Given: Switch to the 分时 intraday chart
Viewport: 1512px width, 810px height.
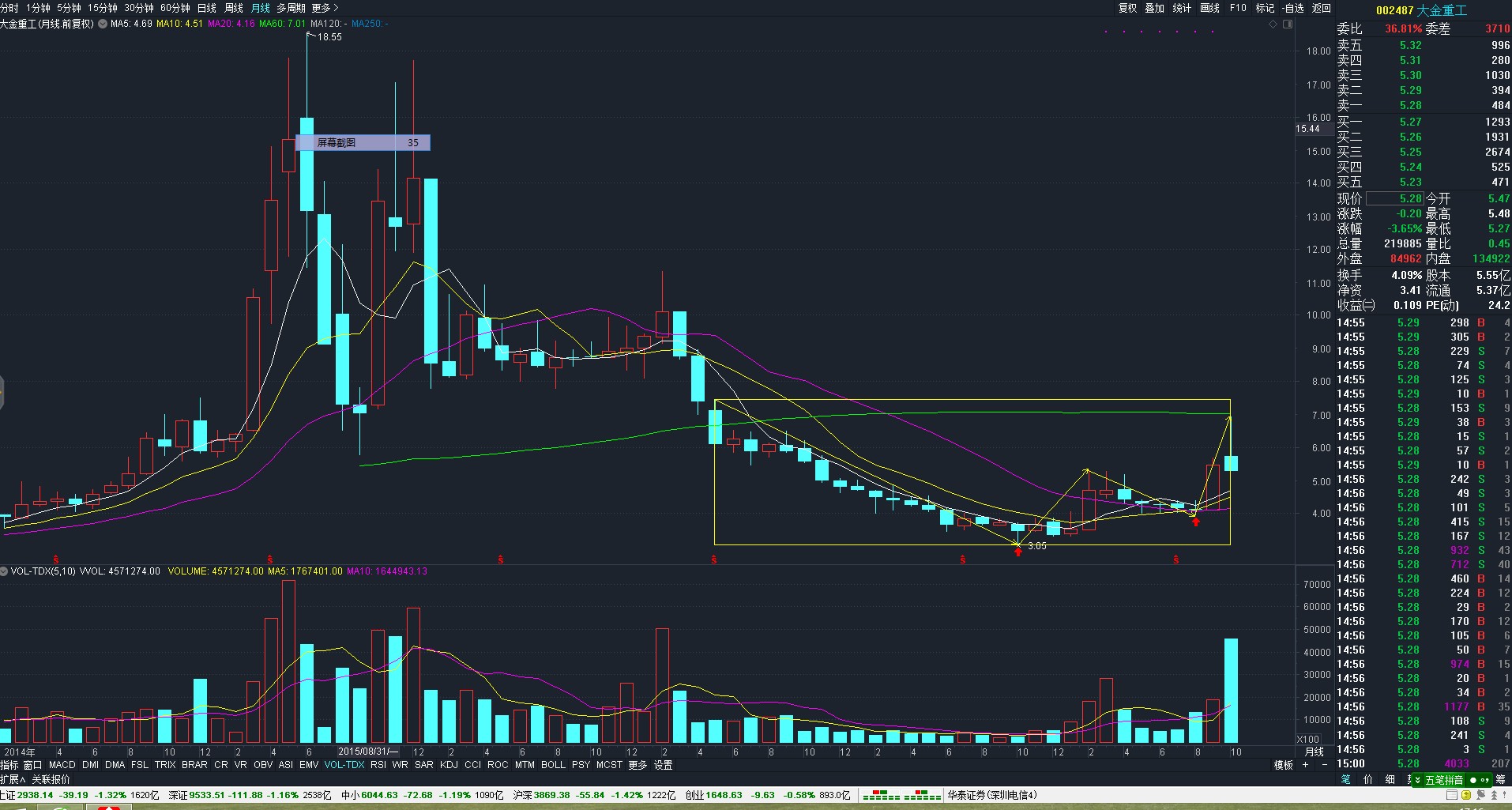Looking at the screenshot, I should pos(9,8).
